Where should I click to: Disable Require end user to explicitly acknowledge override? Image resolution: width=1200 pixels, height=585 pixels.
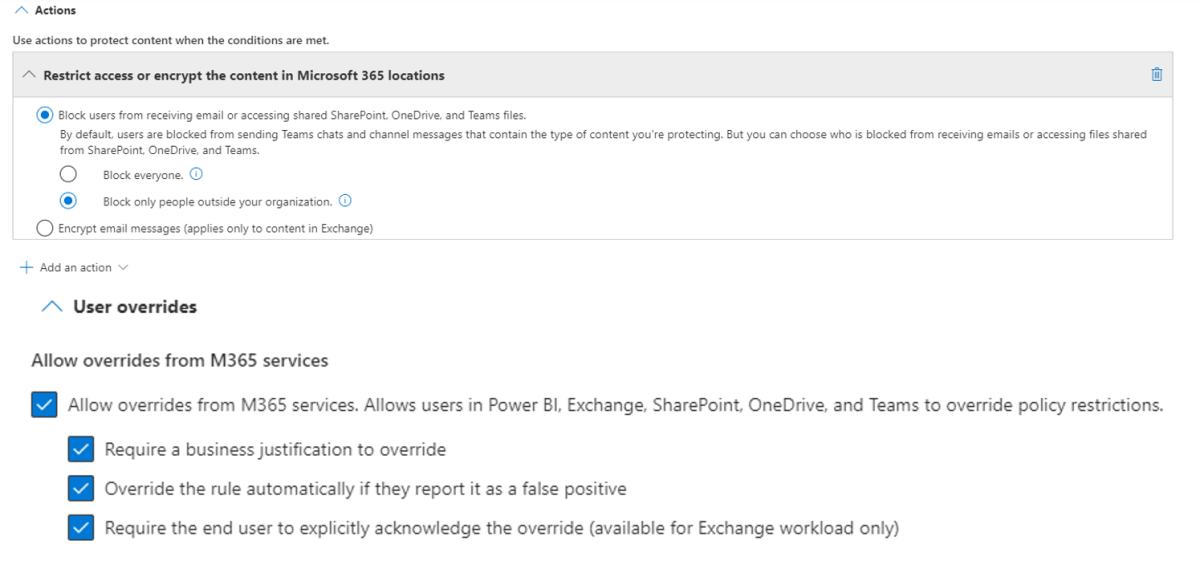(x=81, y=527)
